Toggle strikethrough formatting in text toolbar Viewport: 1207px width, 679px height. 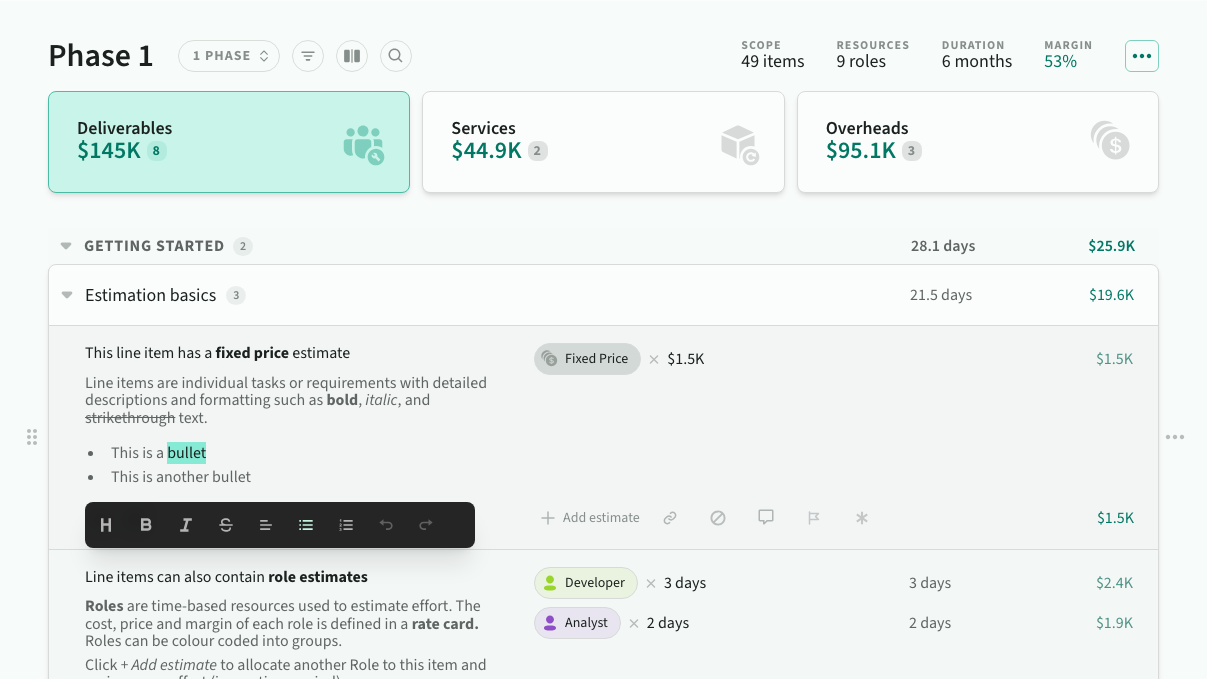point(226,525)
